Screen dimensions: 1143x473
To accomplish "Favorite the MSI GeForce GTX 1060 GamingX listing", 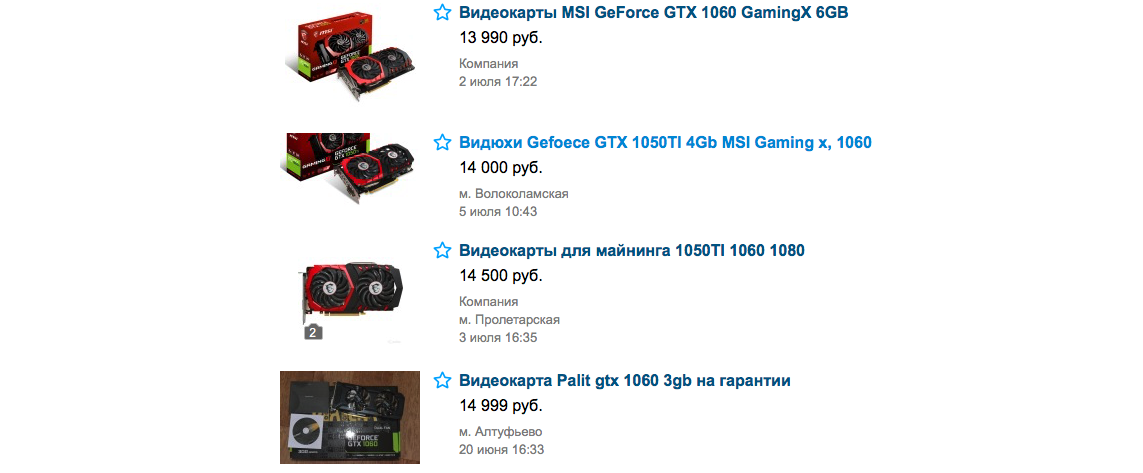I will 442,12.
